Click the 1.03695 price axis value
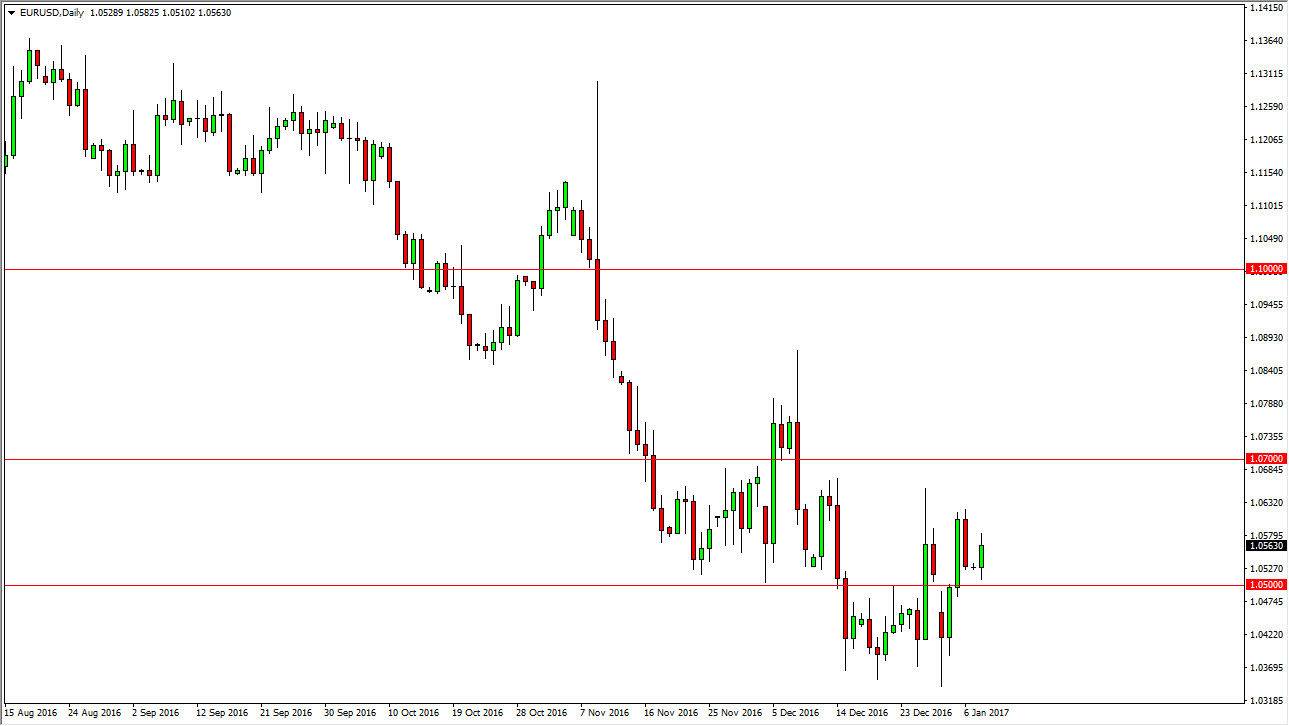The height and width of the screenshot is (726, 1289). [x=1266, y=668]
